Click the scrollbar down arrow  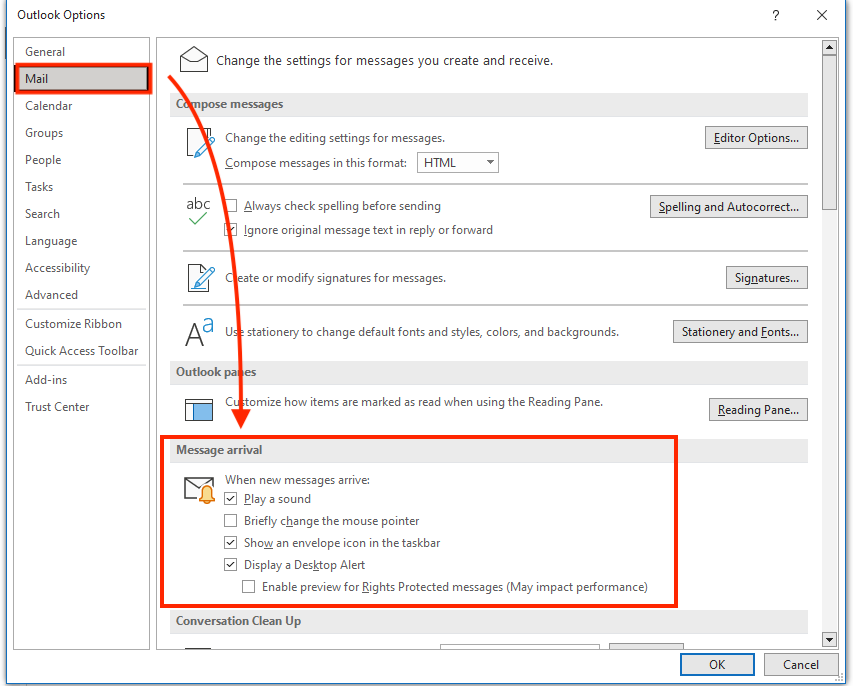(x=829, y=640)
